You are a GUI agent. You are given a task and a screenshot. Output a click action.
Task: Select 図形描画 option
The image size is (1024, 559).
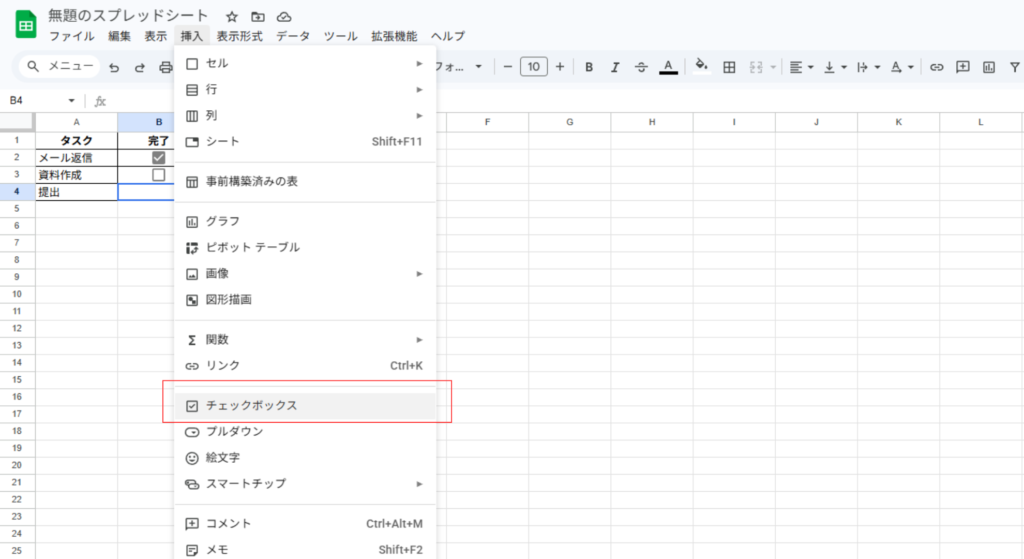[x=305, y=300]
